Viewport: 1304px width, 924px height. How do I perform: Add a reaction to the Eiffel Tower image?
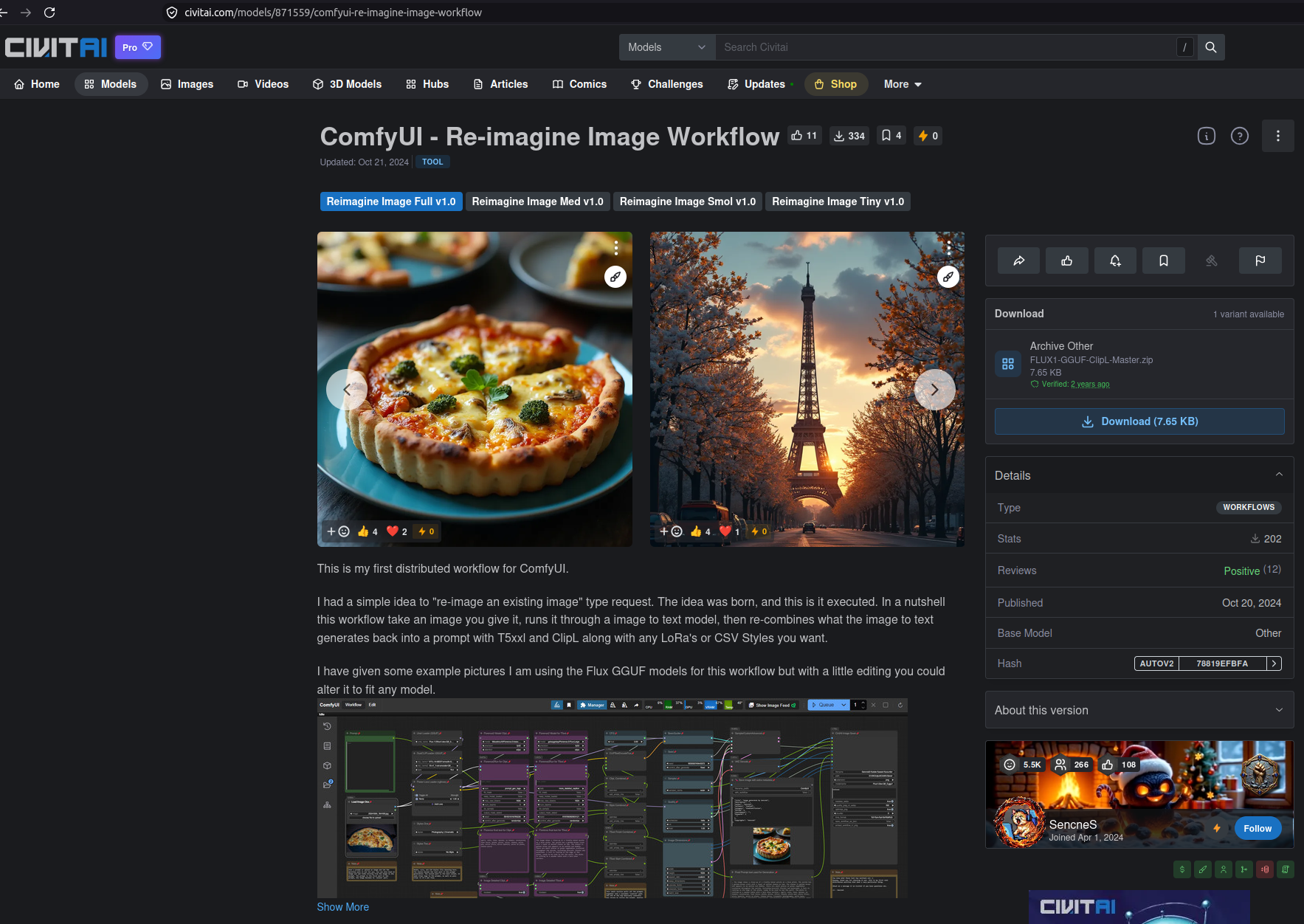pos(671,531)
